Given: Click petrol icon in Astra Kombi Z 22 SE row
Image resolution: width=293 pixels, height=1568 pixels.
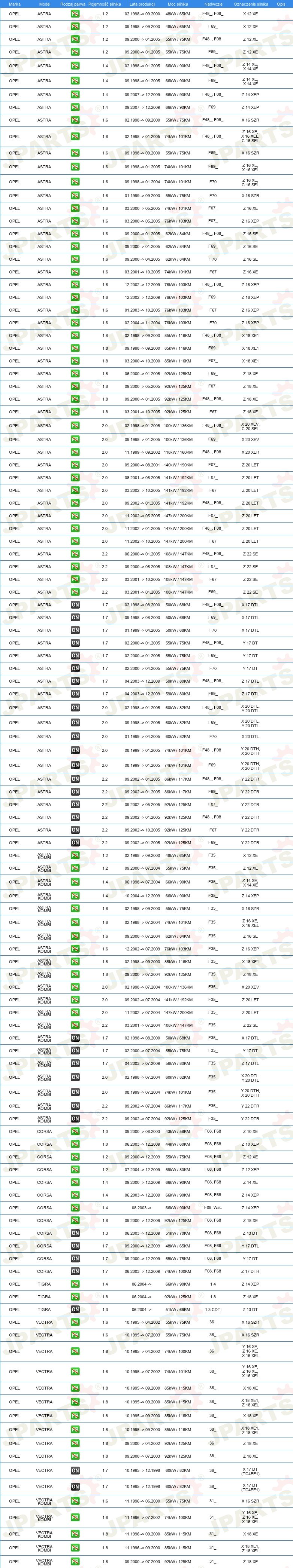Looking at the screenshot, I should click(x=75, y=1026).
